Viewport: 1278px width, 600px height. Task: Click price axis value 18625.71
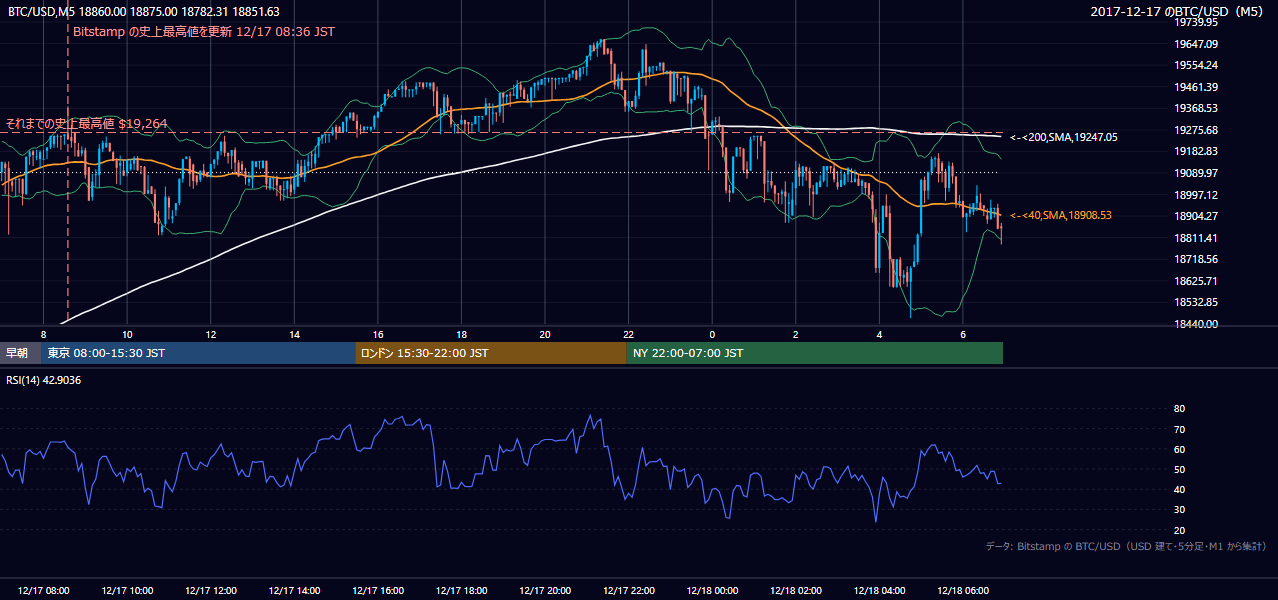coord(1196,281)
